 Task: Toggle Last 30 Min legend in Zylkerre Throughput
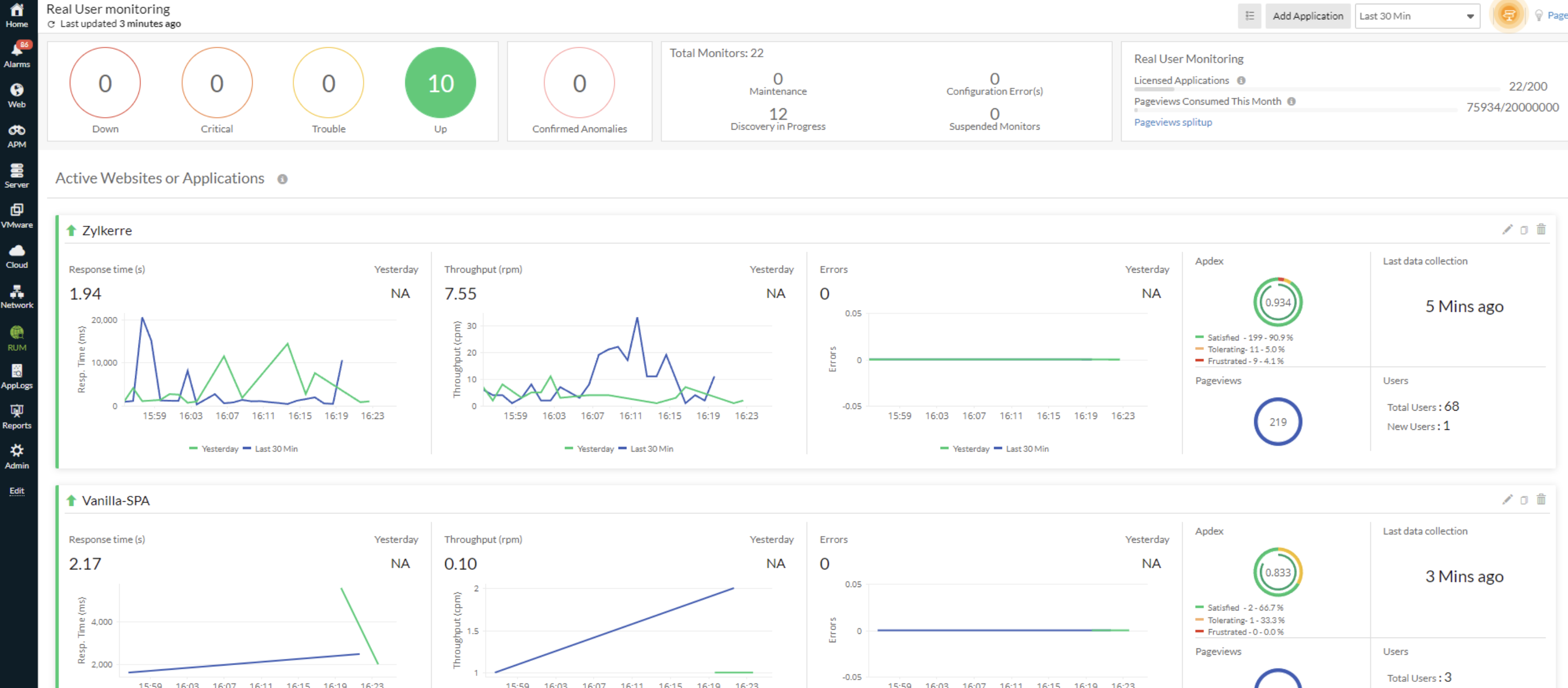[645, 449]
